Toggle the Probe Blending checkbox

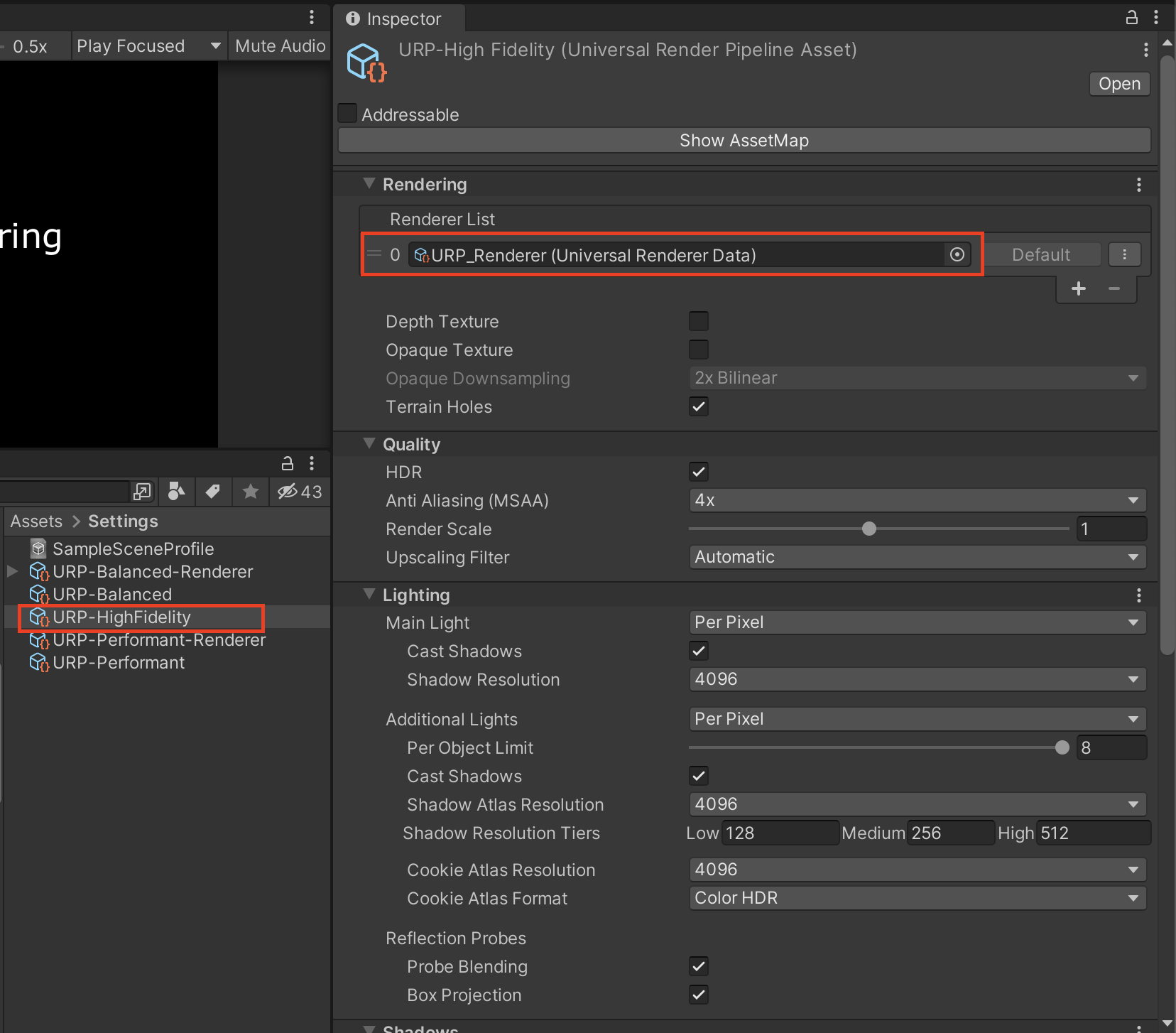pos(699,966)
